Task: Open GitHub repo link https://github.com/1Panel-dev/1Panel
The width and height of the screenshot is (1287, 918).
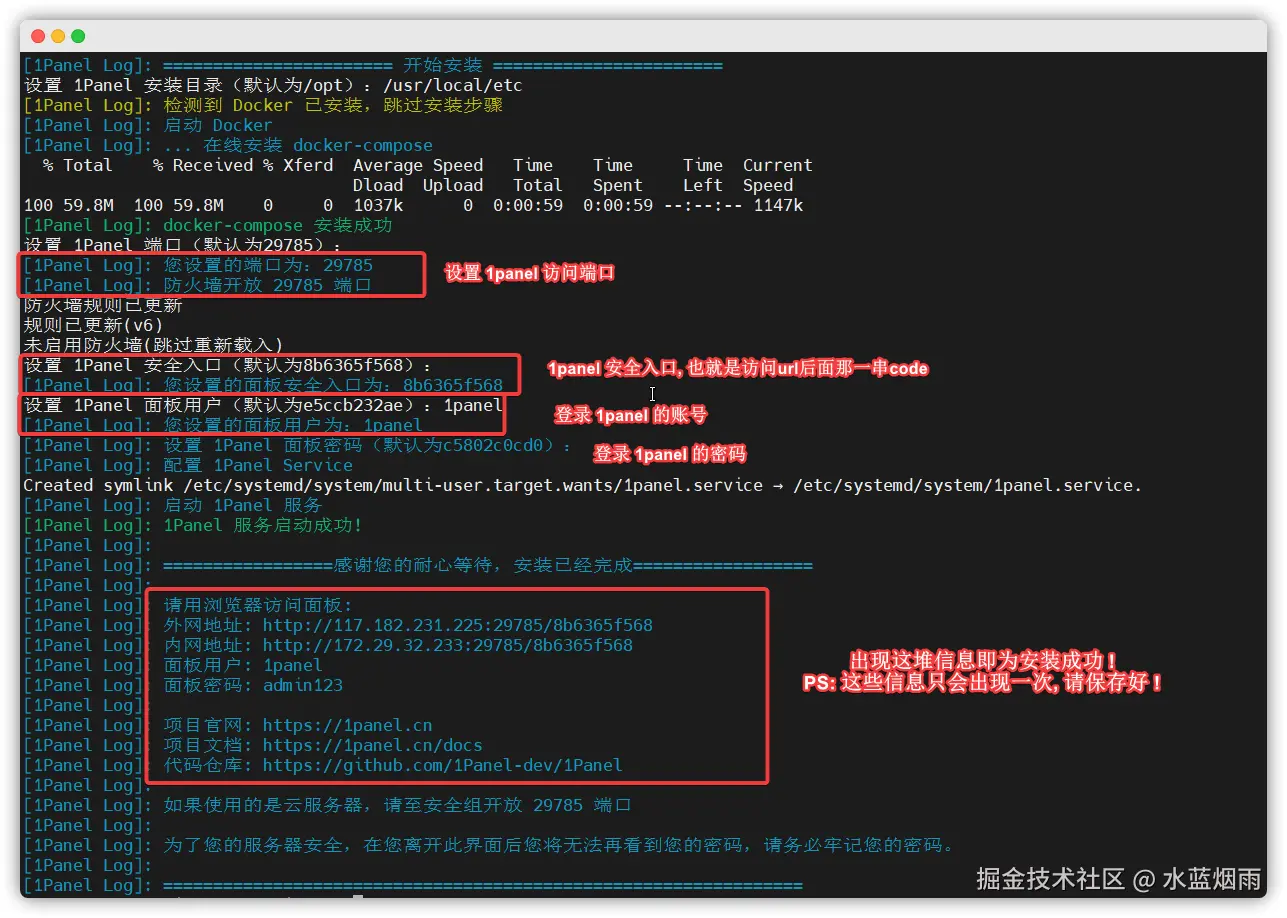Action: 442,765
